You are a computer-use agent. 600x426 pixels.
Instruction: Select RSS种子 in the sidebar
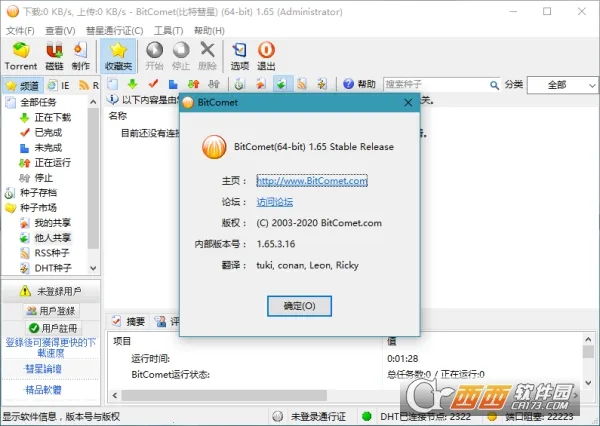click(x=54, y=253)
